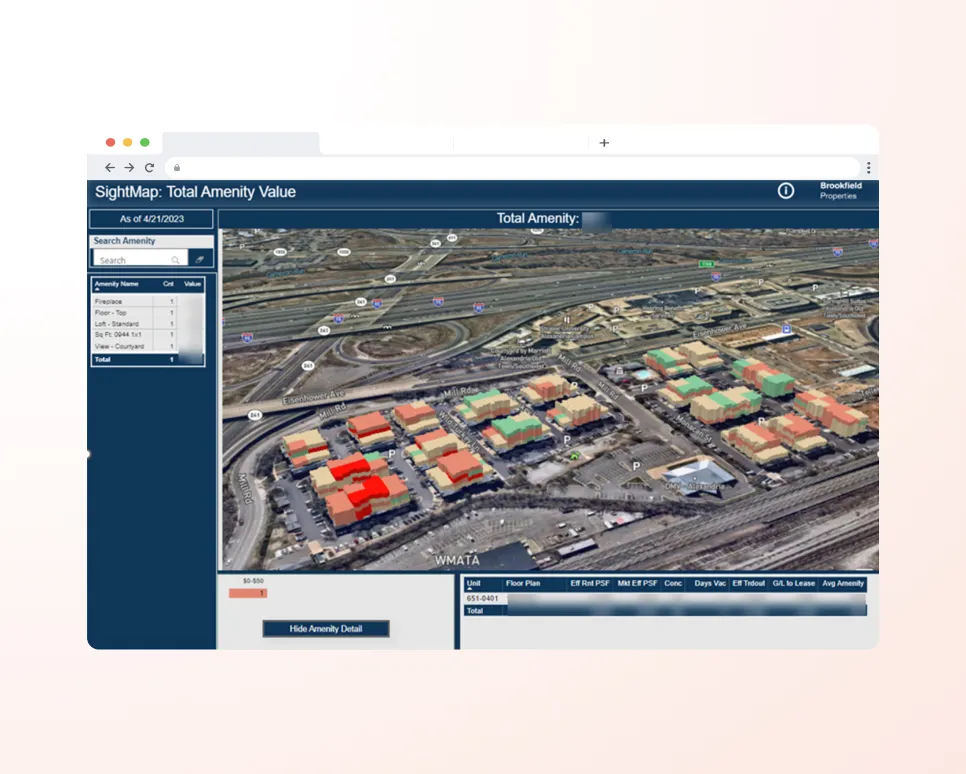
Task: Click the Hide Amenity Detail button
Action: click(x=326, y=629)
